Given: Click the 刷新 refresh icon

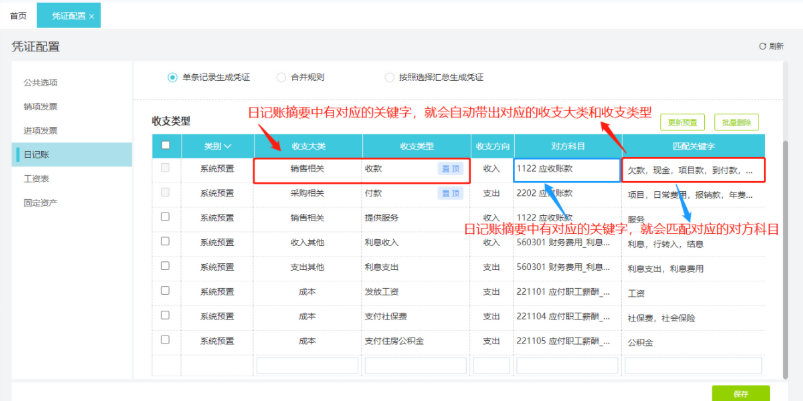Looking at the screenshot, I should click(x=762, y=46).
